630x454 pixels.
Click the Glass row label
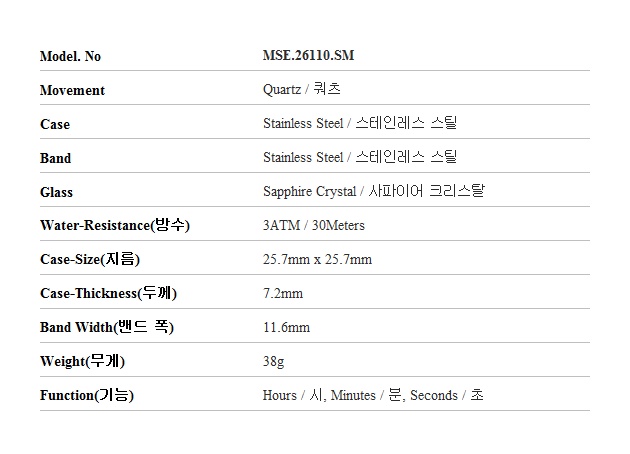pos(56,192)
